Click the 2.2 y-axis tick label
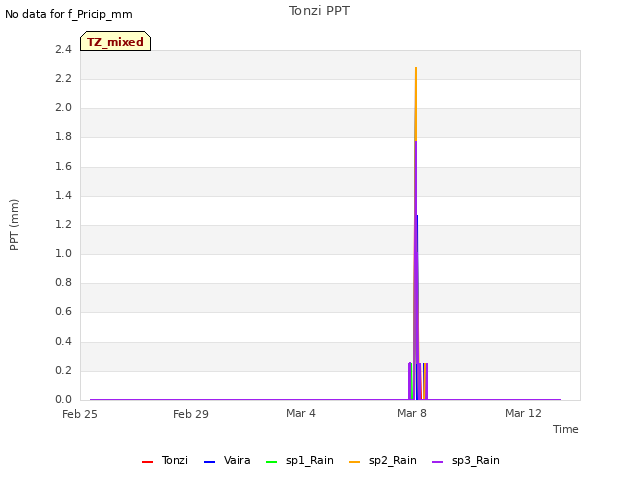The height and width of the screenshot is (480, 640). click(x=63, y=78)
